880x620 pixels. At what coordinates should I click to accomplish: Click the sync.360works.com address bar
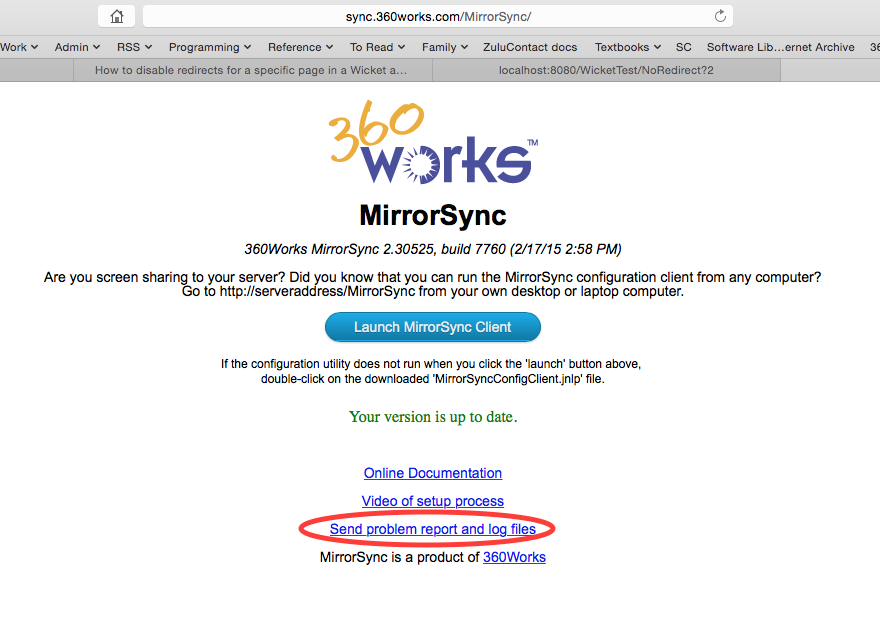pos(438,16)
